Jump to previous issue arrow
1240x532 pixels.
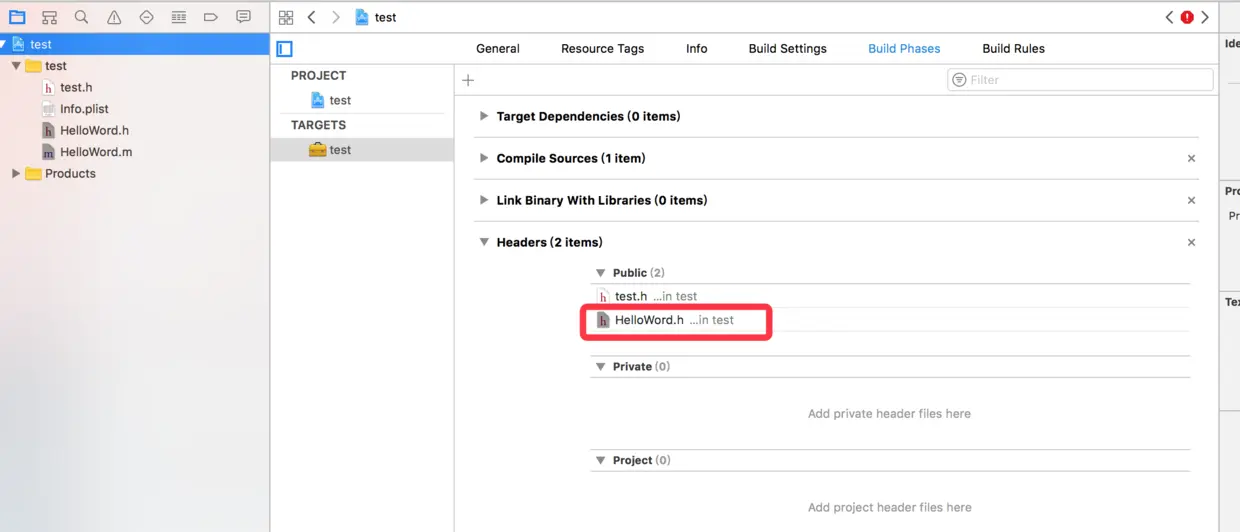(x=1170, y=17)
